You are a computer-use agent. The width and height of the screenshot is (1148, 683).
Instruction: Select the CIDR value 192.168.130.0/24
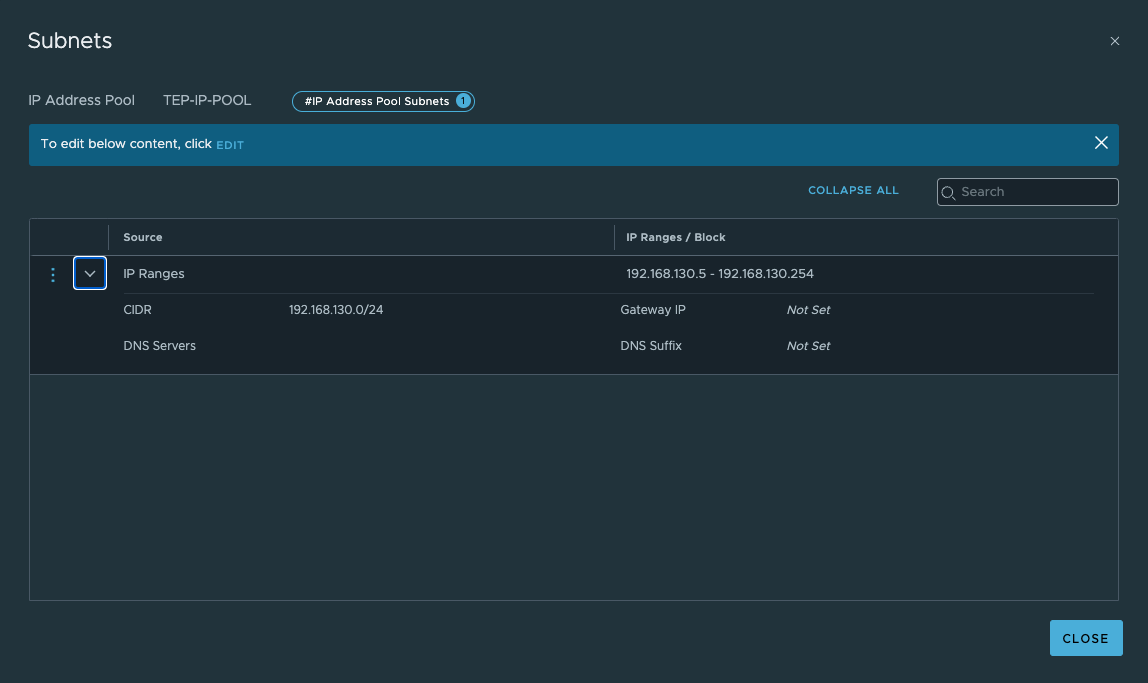336,310
